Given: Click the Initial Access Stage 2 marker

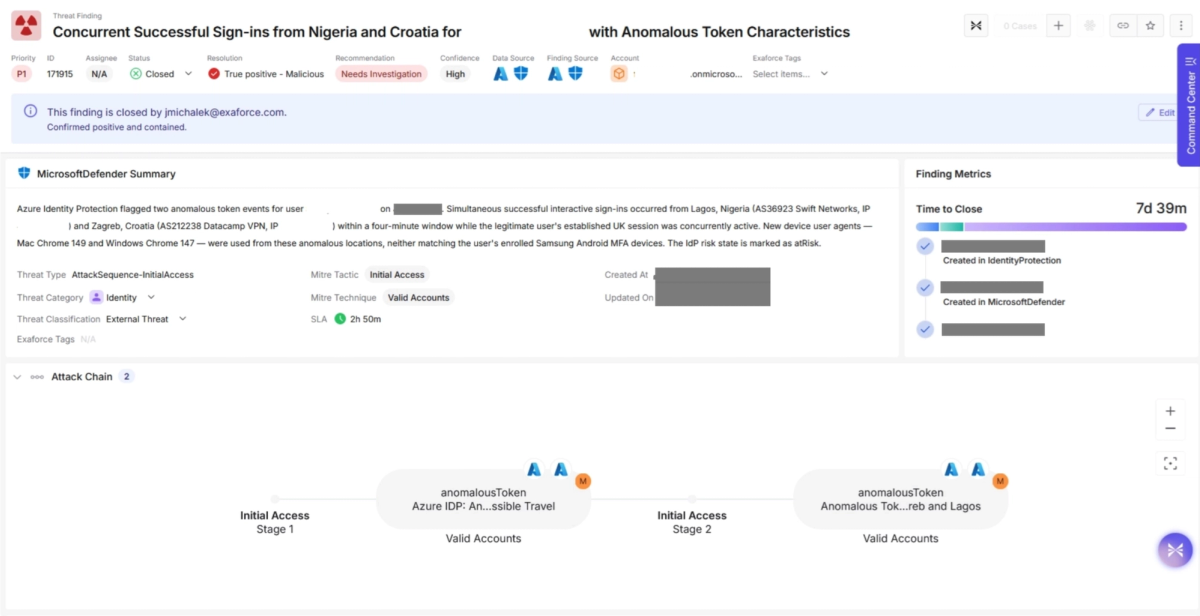Looking at the screenshot, I should click(692, 499).
